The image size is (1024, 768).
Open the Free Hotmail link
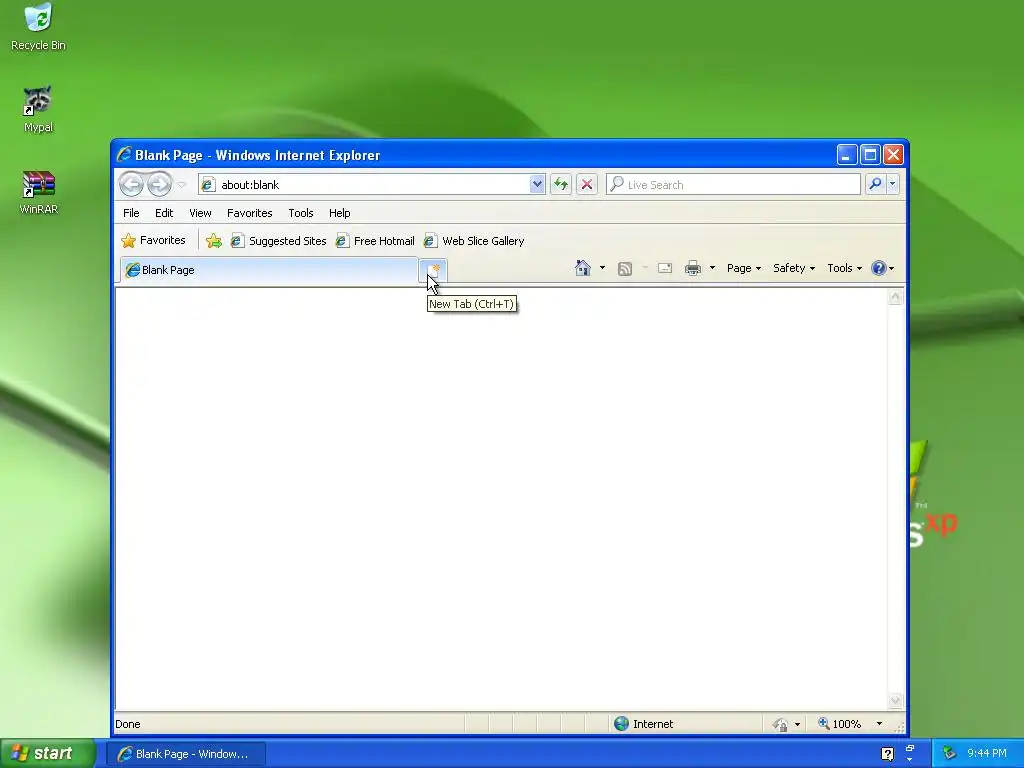(376, 241)
